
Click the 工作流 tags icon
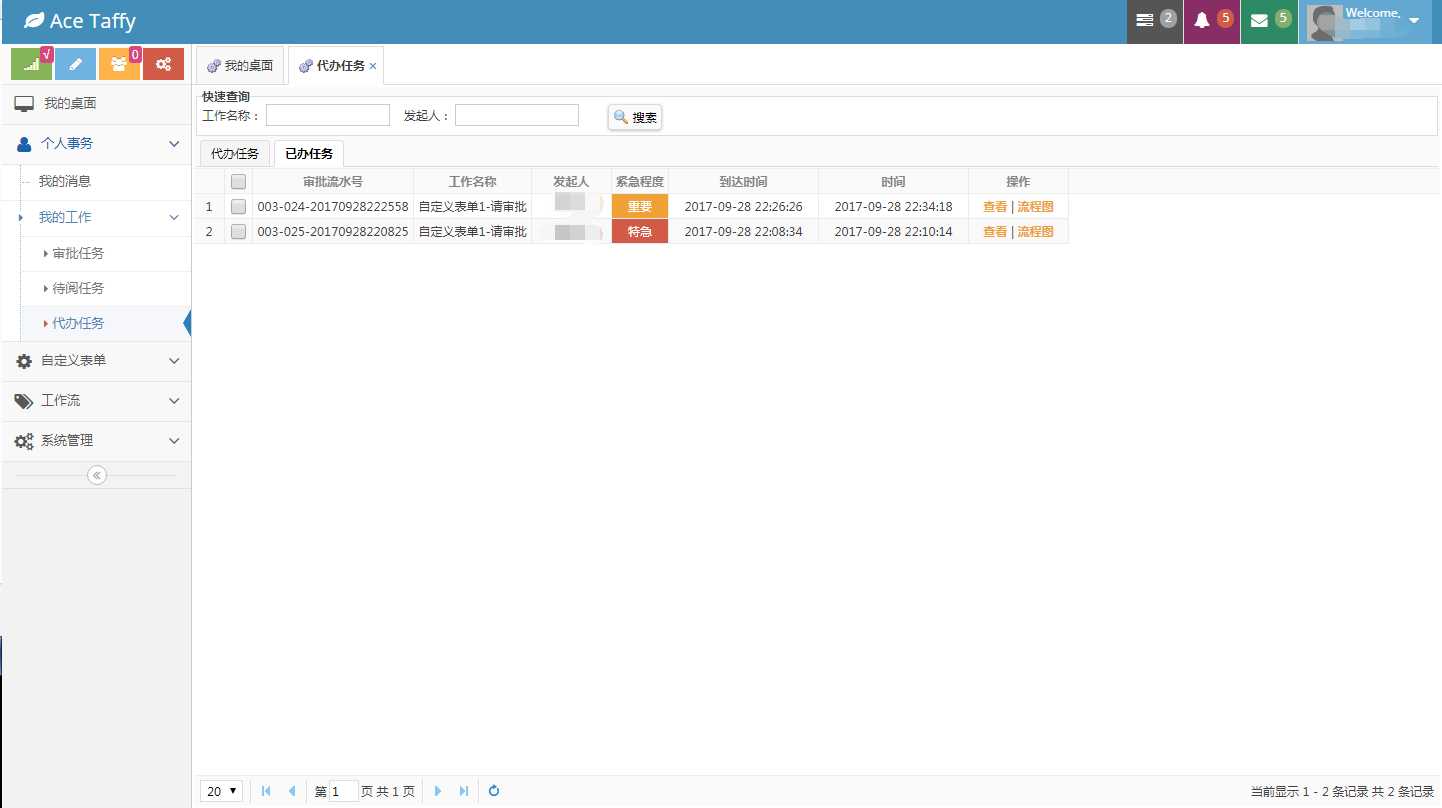coord(24,401)
